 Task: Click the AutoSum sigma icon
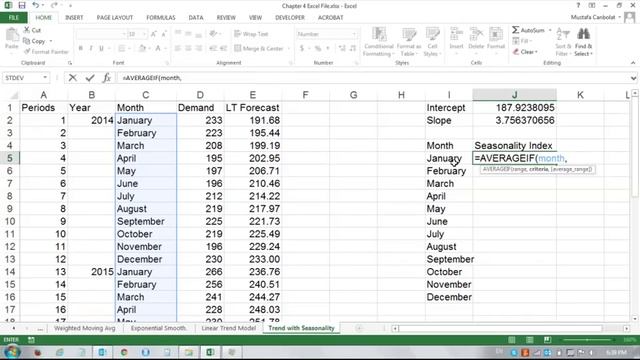point(516,30)
